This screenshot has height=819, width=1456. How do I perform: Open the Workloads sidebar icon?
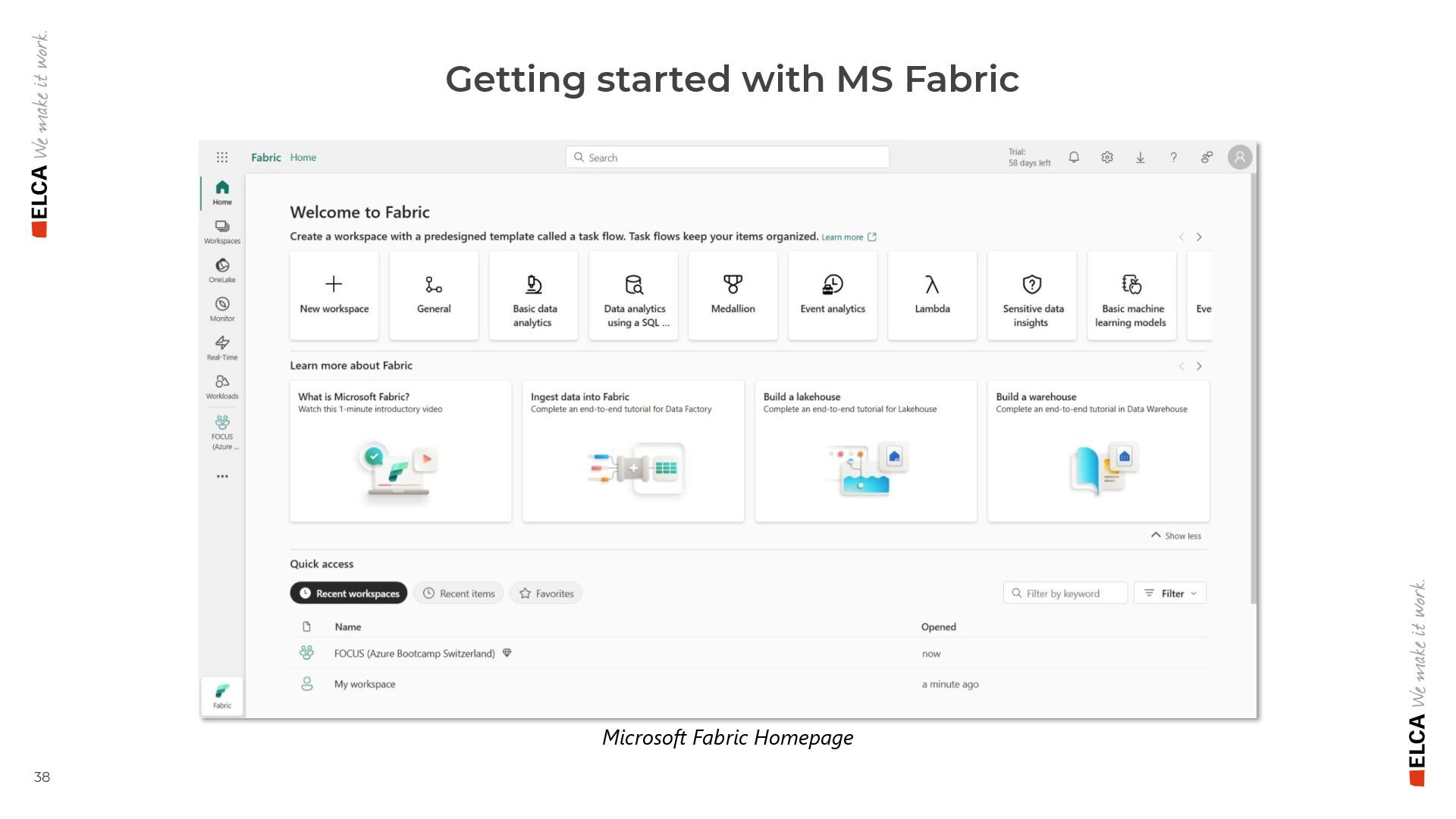(222, 385)
